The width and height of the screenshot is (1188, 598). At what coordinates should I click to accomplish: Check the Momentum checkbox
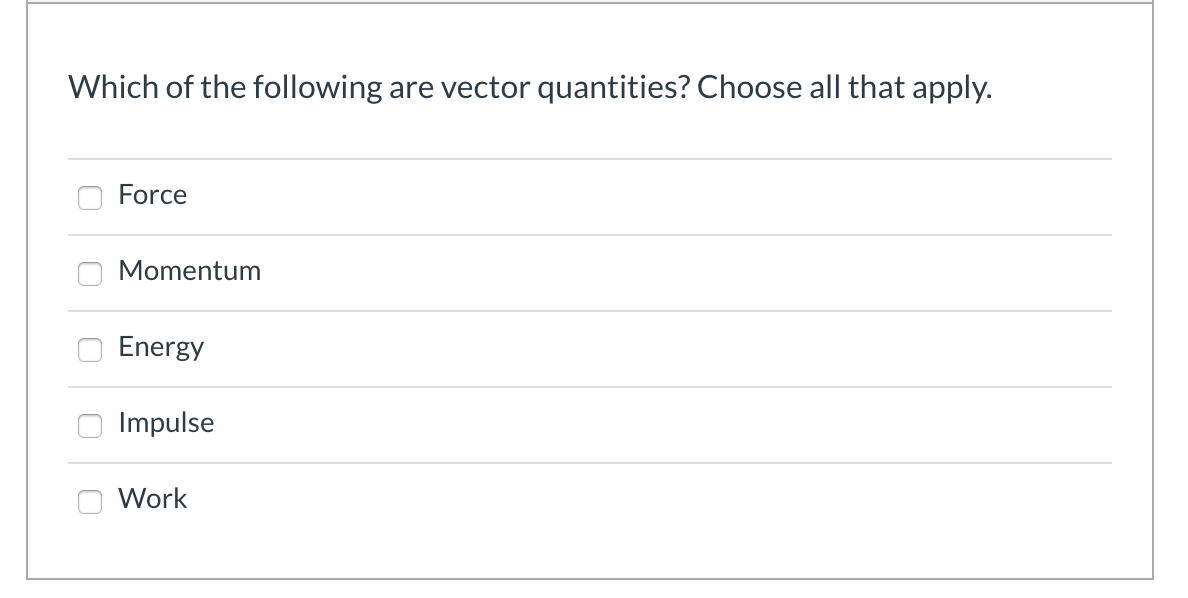pyautogui.click(x=90, y=274)
